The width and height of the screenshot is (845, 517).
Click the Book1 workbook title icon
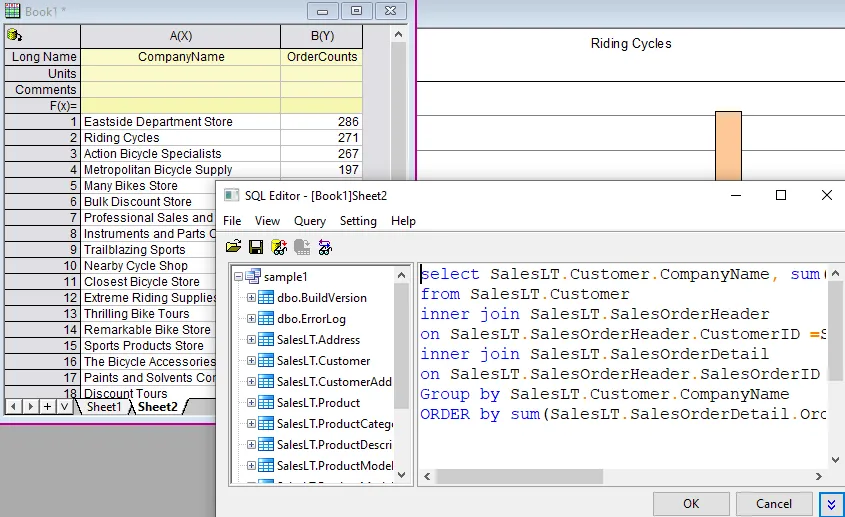click(x=12, y=10)
